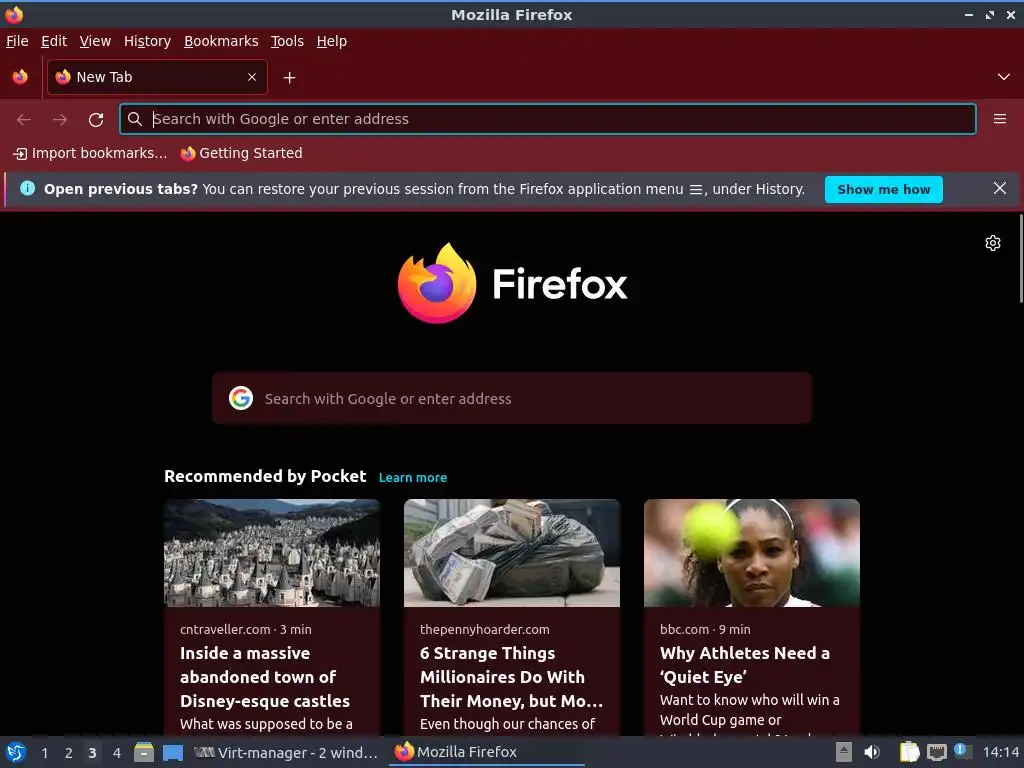The height and width of the screenshot is (768, 1024).
Task: Click Firefox icon in window title bar
Action: (14, 14)
